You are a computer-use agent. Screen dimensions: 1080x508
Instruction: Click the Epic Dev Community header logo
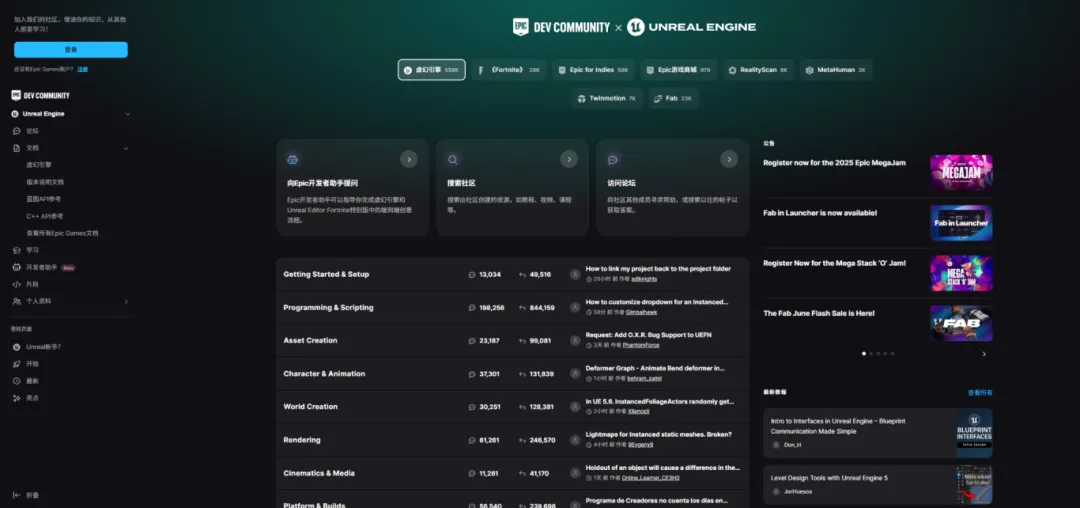point(561,27)
